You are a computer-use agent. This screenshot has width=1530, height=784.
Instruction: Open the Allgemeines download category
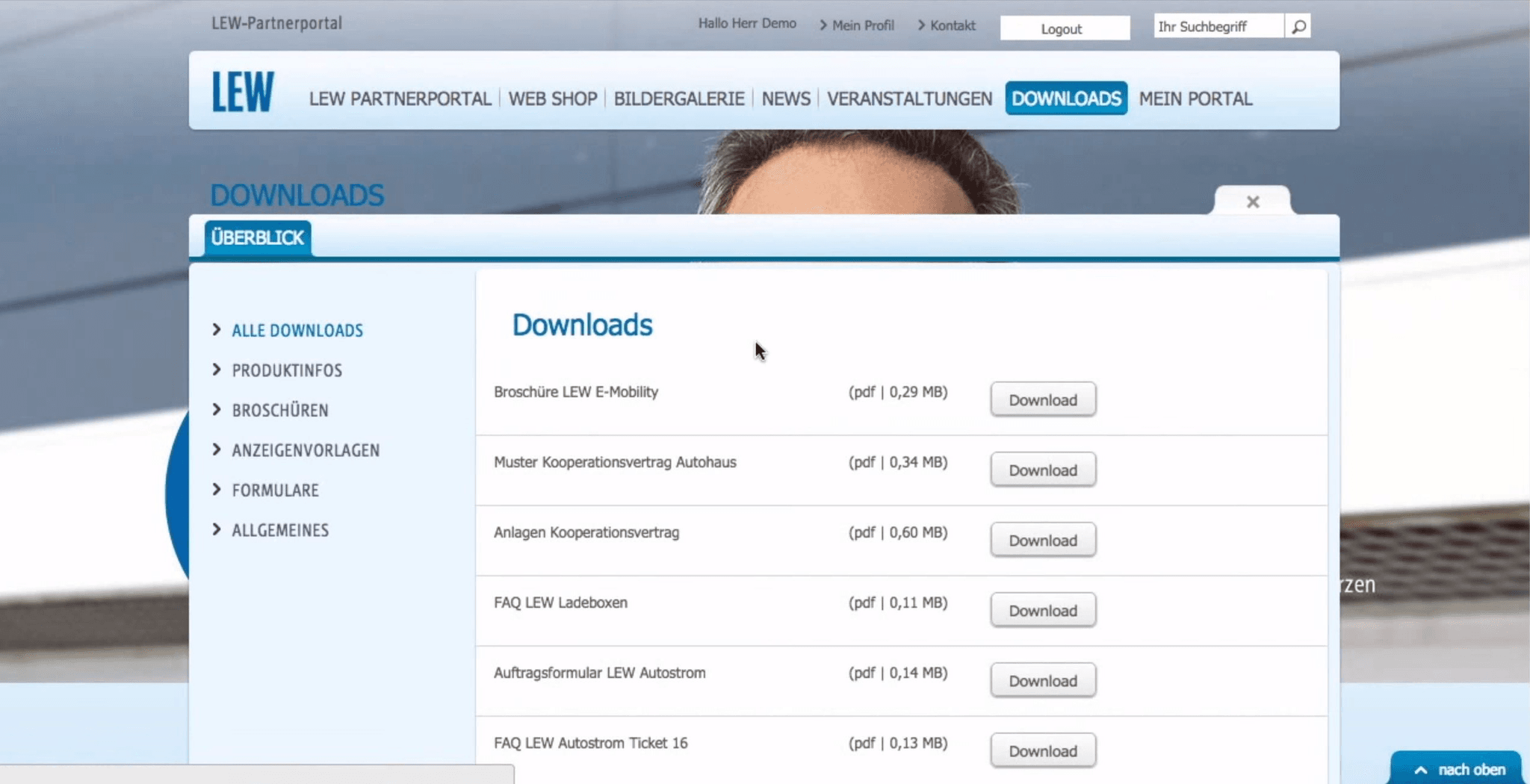pyautogui.click(x=279, y=530)
